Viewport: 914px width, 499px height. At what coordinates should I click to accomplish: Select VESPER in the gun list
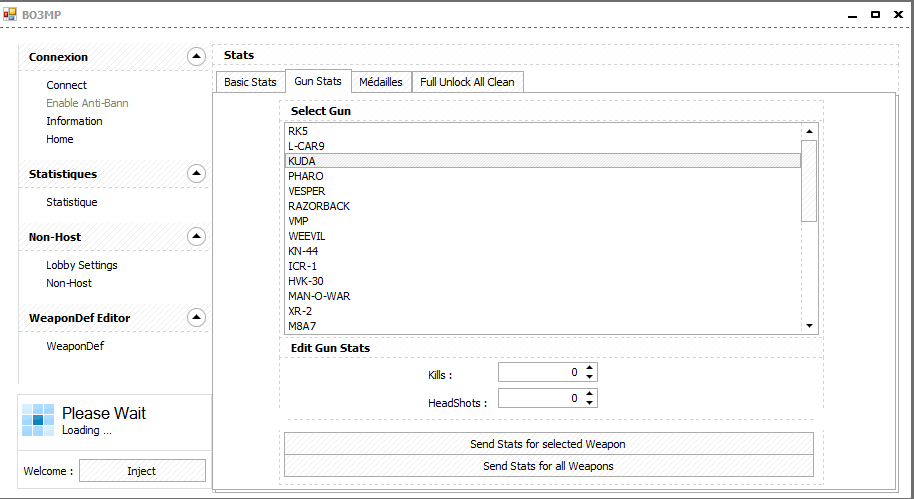tap(543, 191)
